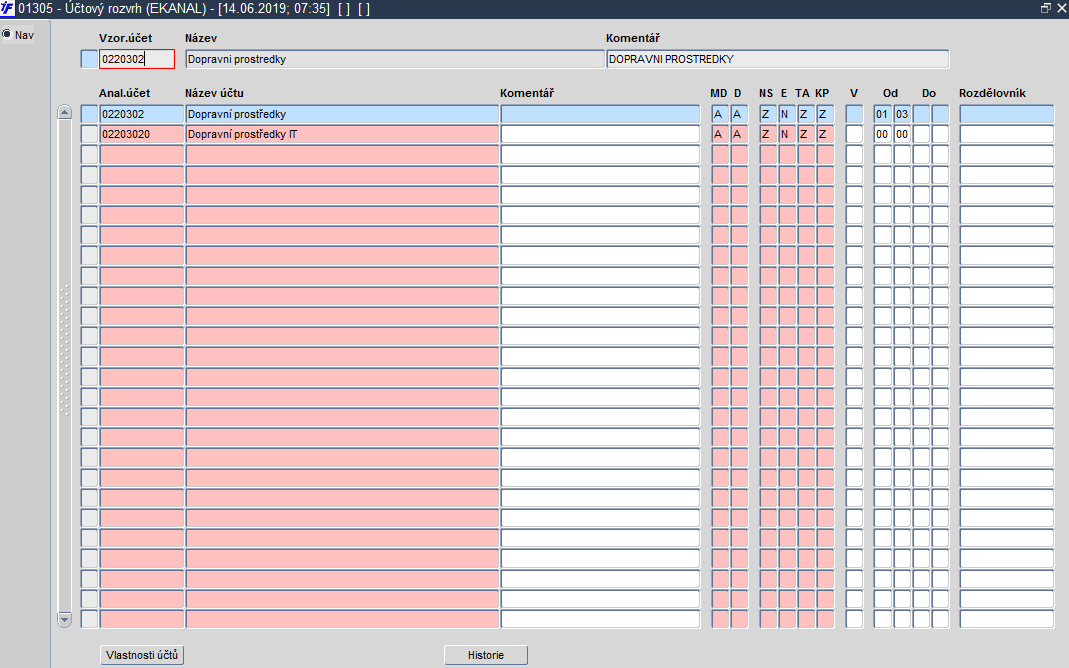Click the MD cell 'A' for account 0220302
Screen dimensions: 1069x668
point(720,115)
